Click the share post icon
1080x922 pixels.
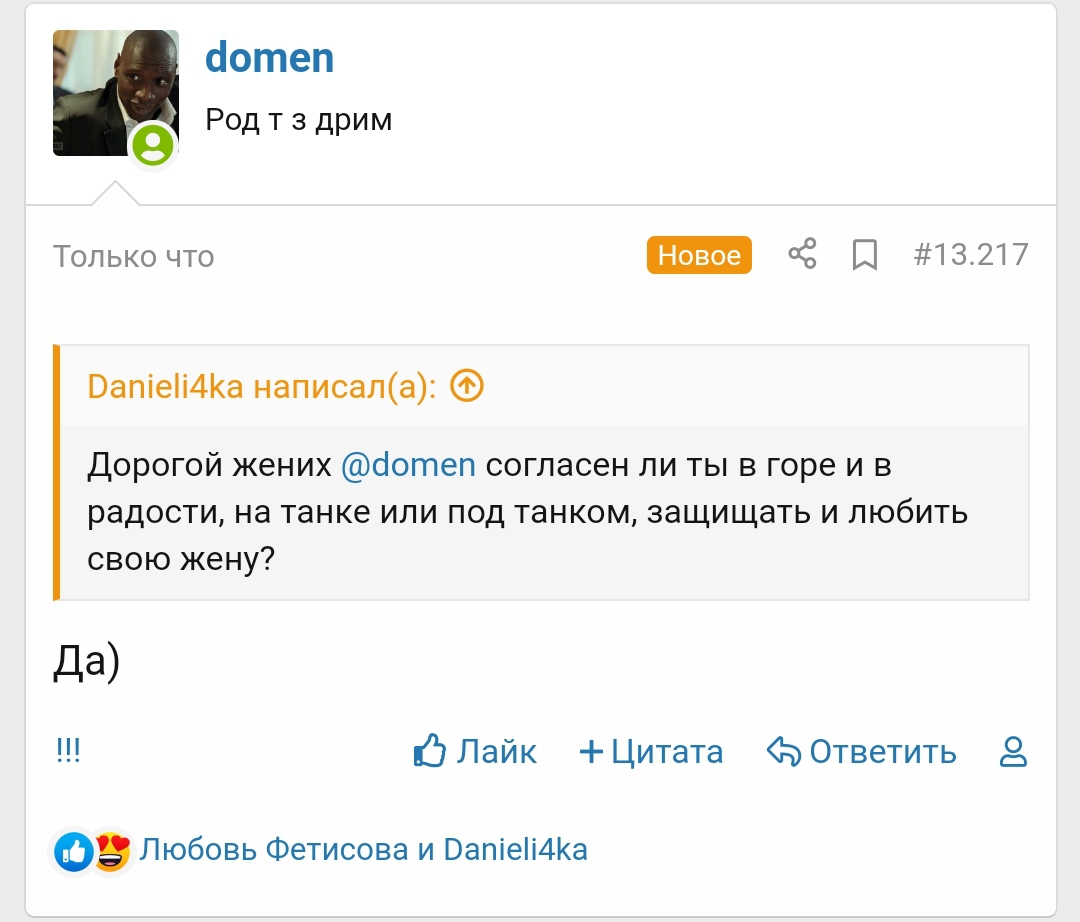[802, 254]
